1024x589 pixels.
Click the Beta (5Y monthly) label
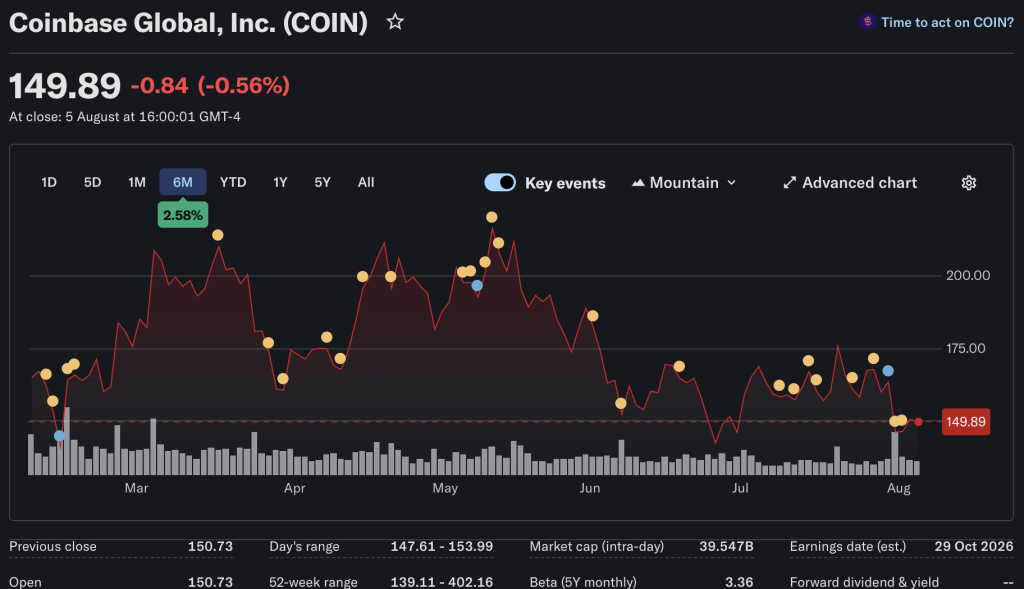(583, 582)
